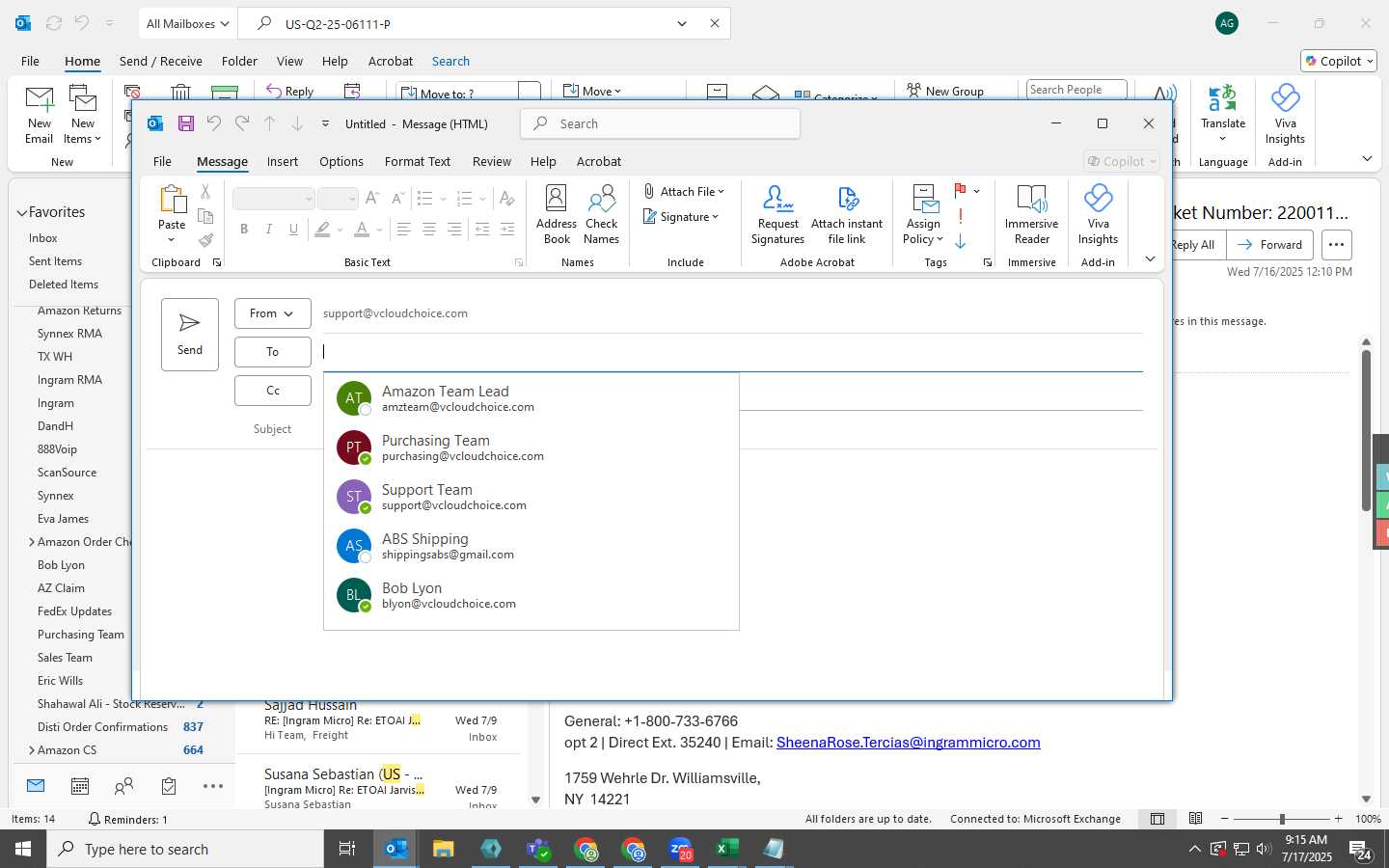
Task: Set Low Importance down arrow icon
Action: [961, 241]
